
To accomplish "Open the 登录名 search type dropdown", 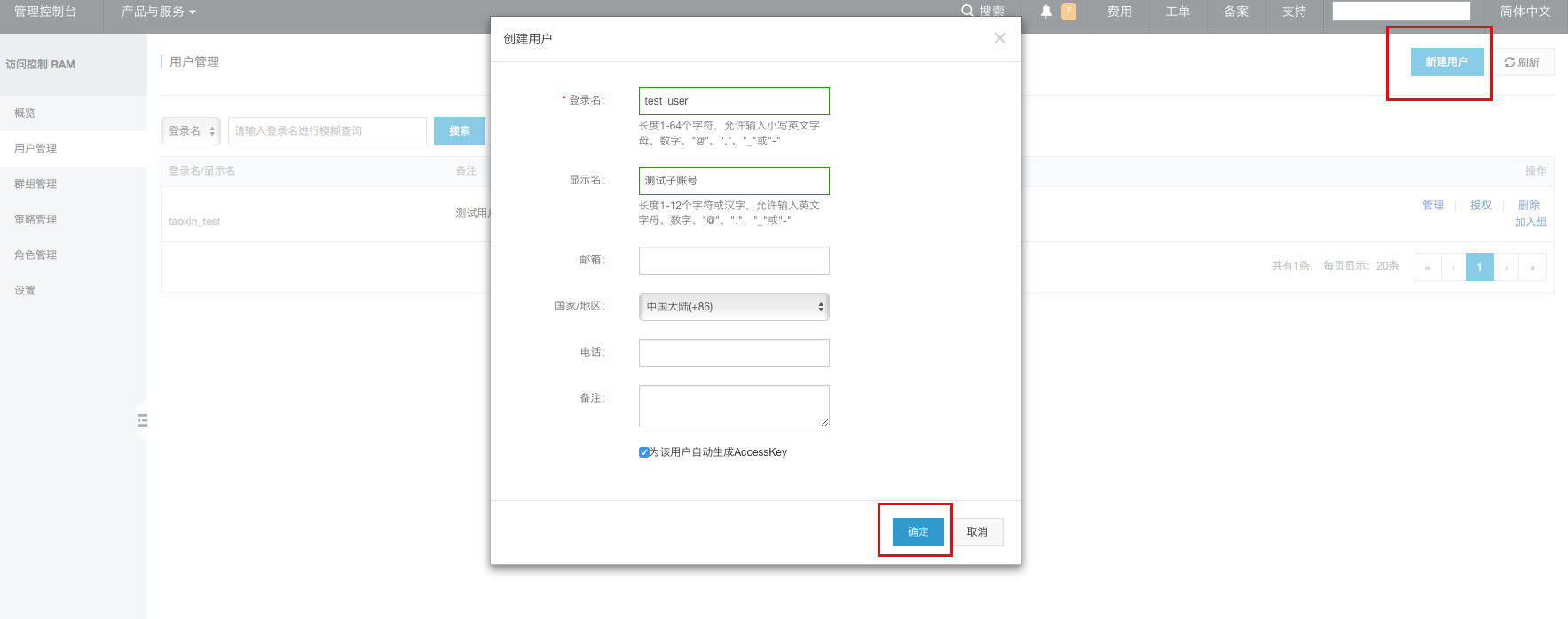I will (190, 130).
